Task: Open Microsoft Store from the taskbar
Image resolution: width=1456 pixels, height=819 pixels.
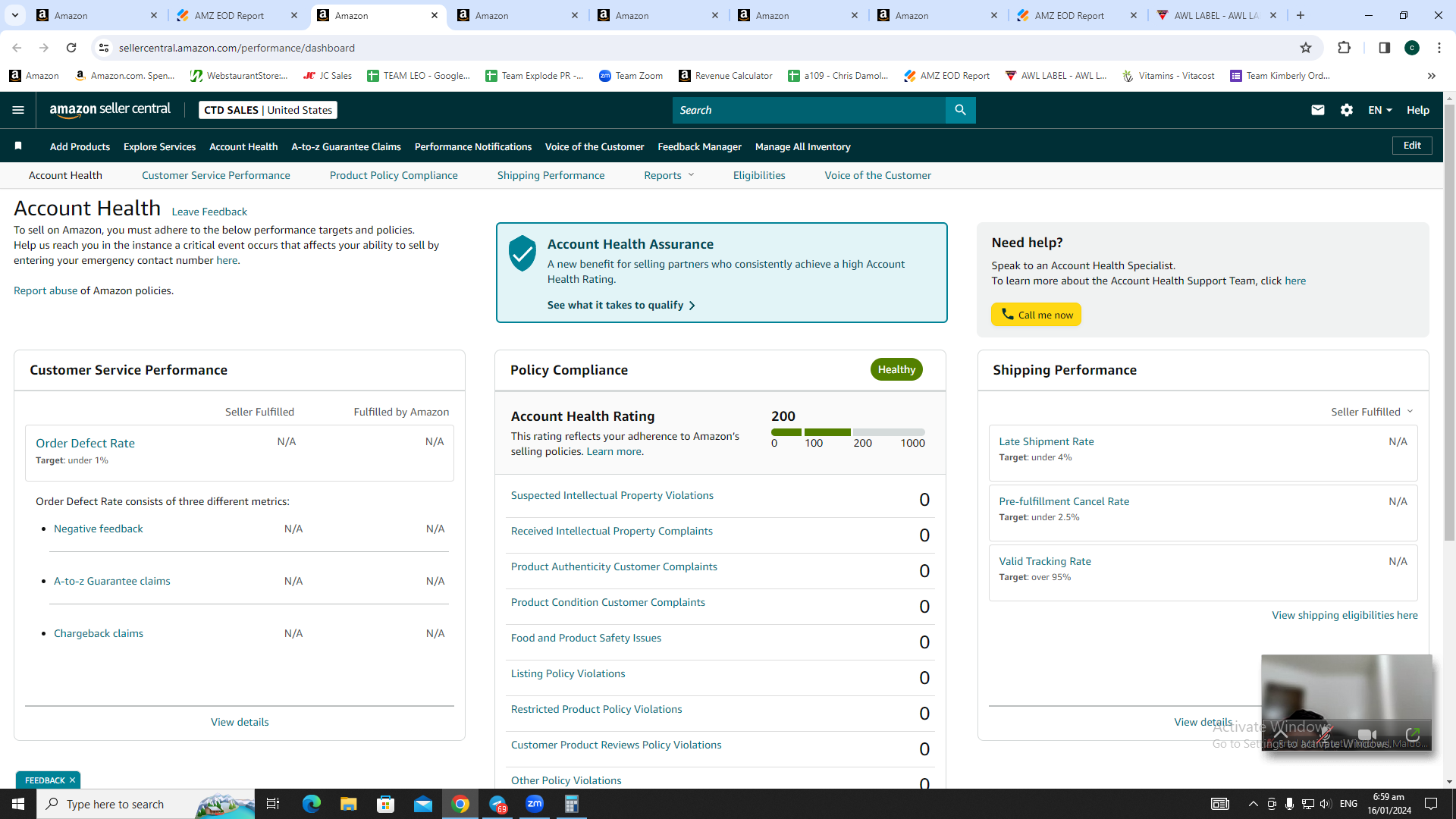Action: tap(386, 804)
